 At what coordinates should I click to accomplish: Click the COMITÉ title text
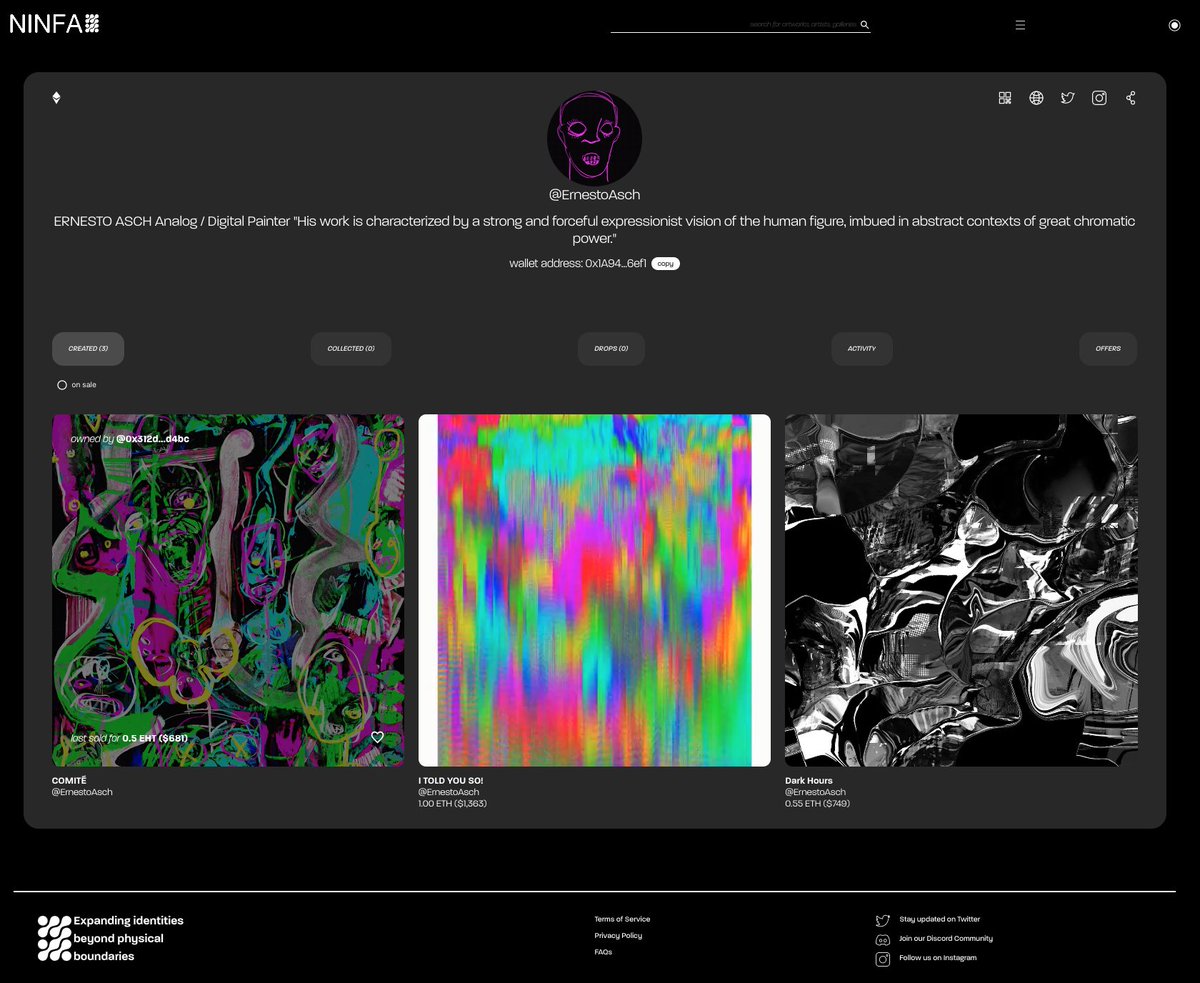point(69,780)
